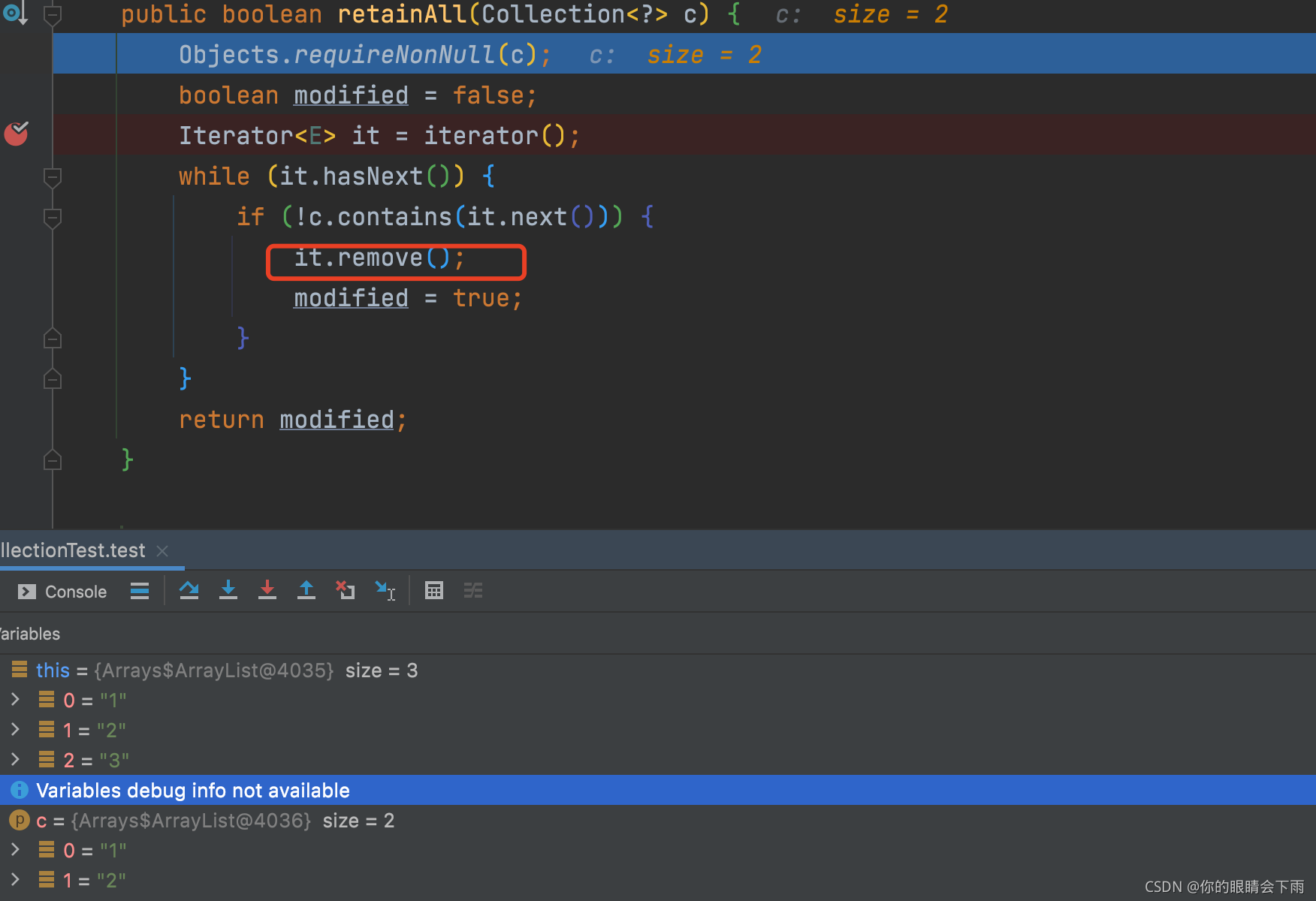Collapse the retainAll method fold marker
1316x901 pixels.
tap(53, 15)
